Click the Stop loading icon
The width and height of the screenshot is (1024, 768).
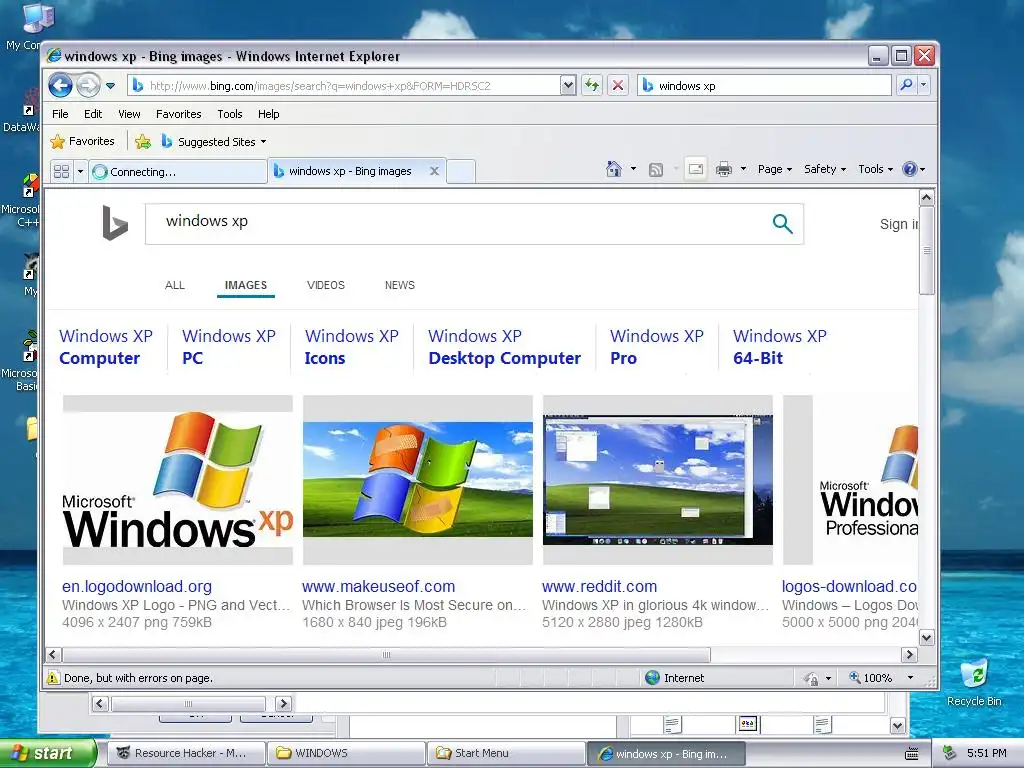(618, 85)
